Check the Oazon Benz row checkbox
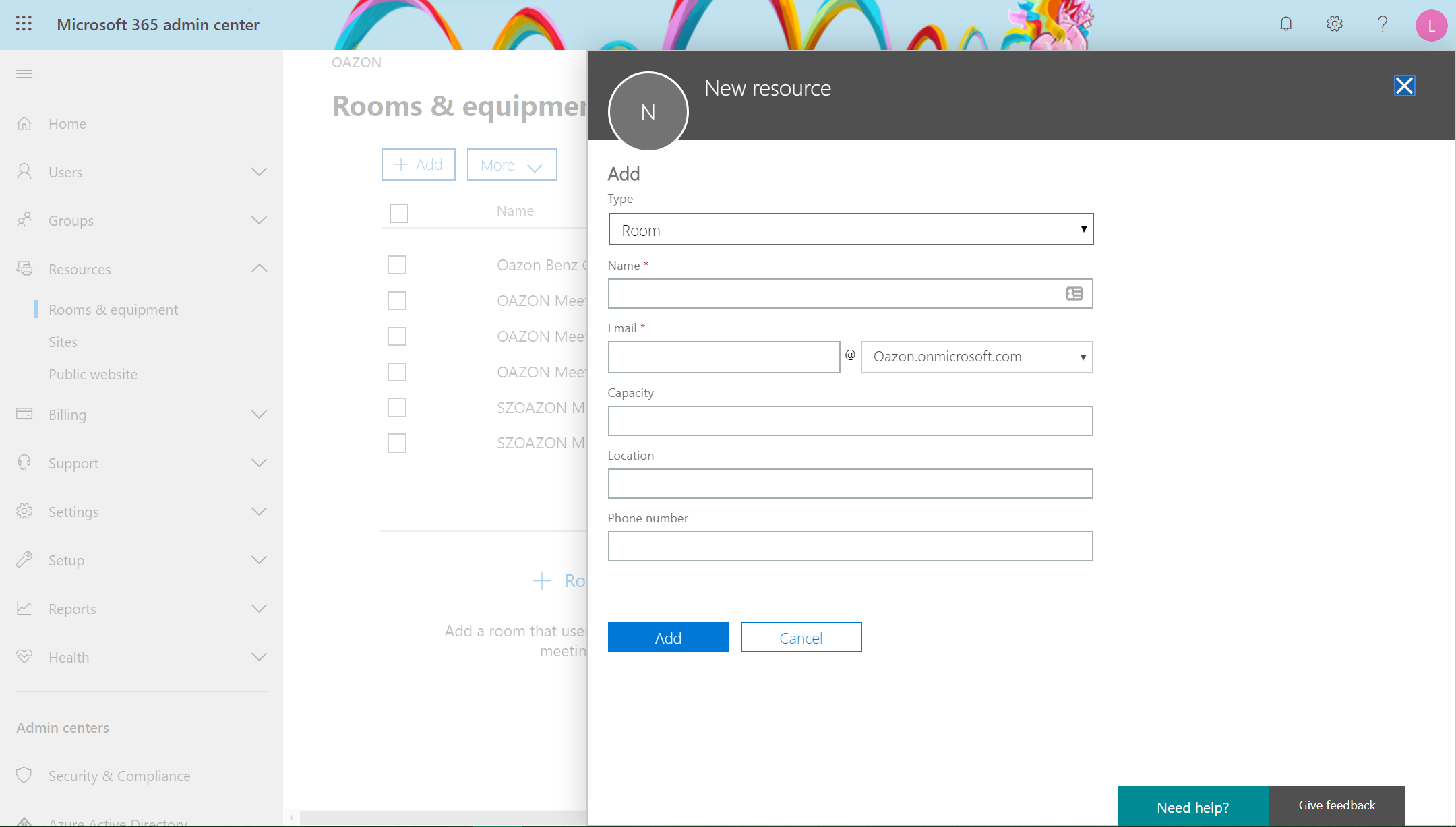Viewport: 1456px width, 827px height. pos(397,265)
